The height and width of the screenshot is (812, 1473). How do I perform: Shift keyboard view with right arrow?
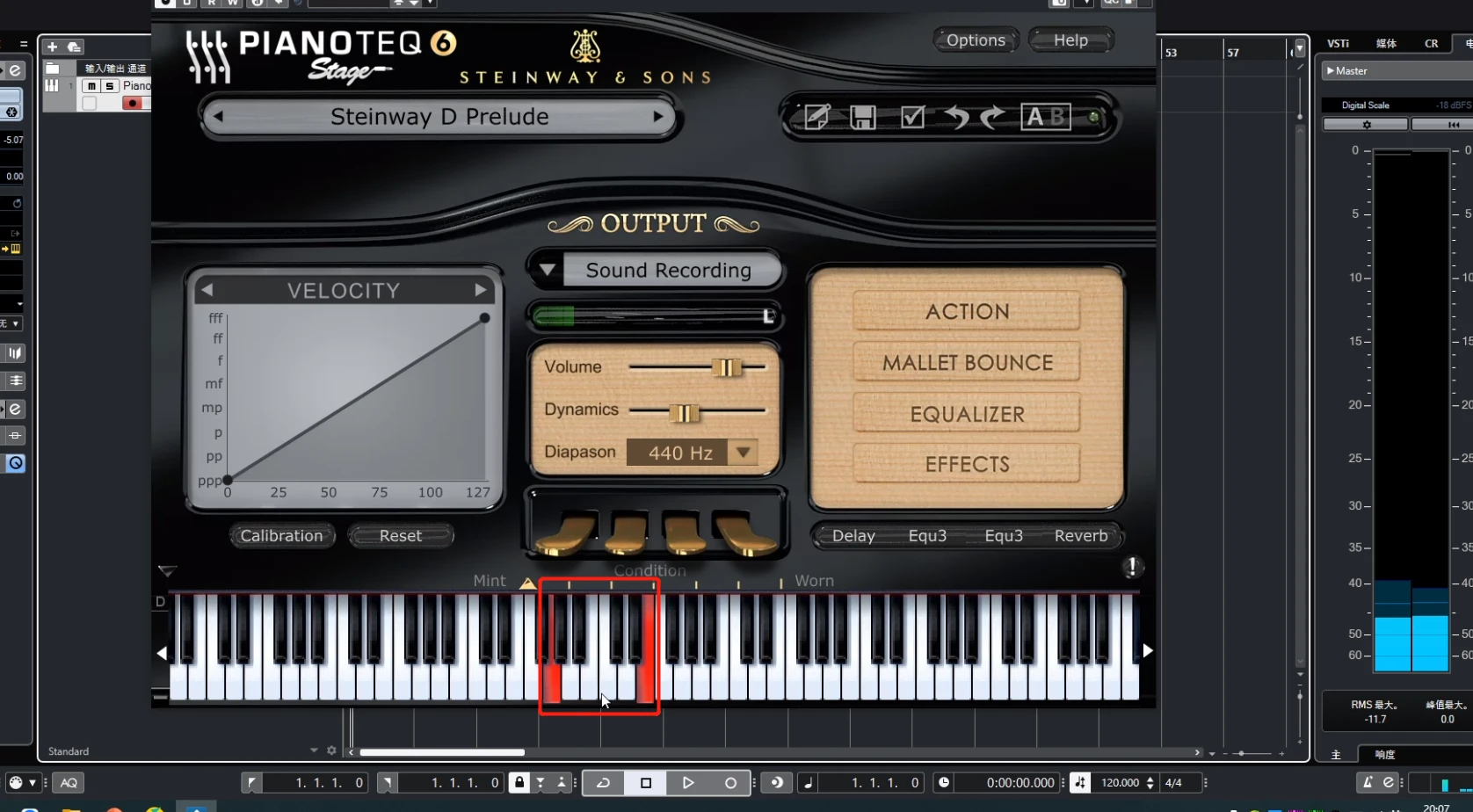1147,650
